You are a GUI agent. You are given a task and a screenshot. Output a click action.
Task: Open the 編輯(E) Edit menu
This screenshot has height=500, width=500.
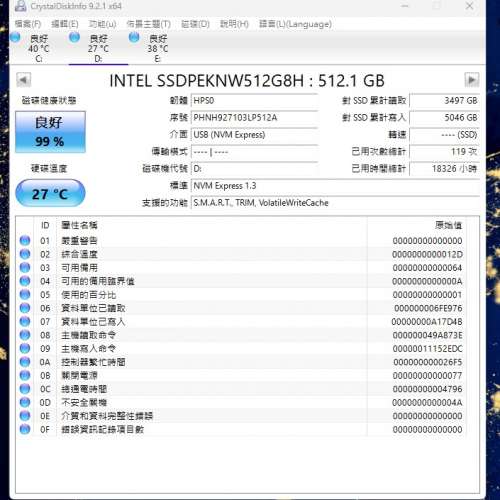pyautogui.click(x=65, y=24)
